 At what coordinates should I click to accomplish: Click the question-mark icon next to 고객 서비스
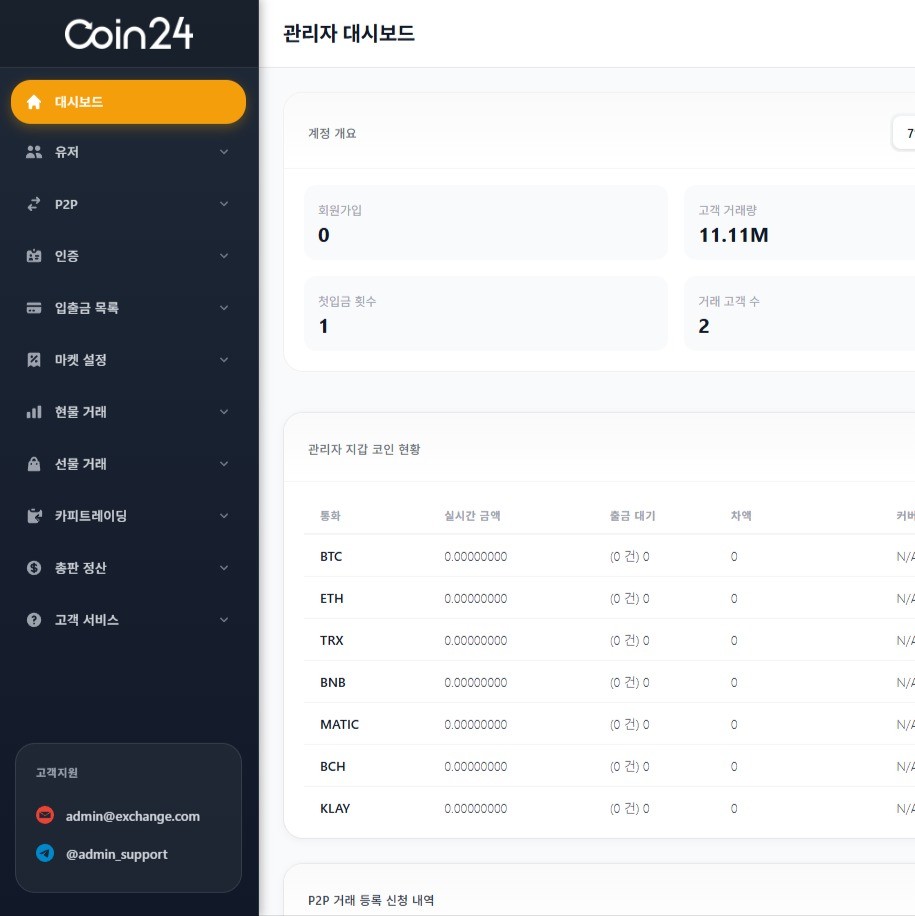[x=34, y=620]
